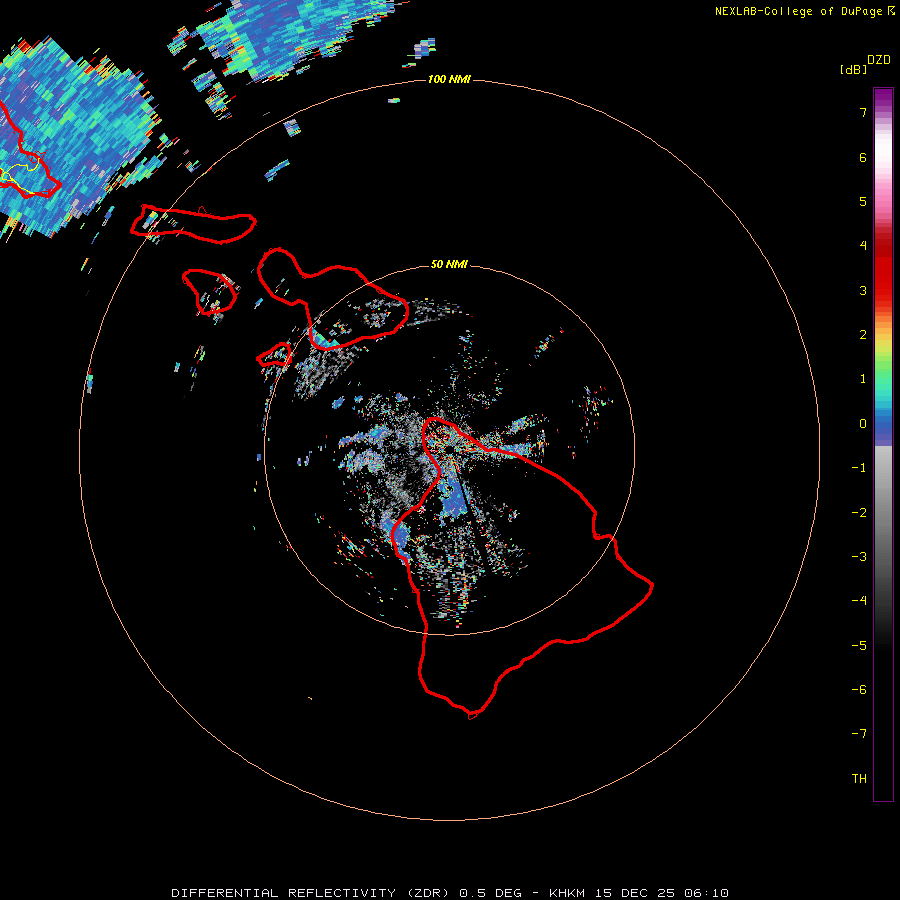Viewport: 900px width, 900px height.
Task: Click the TH threshold label on scale
Action: (x=859, y=778)
